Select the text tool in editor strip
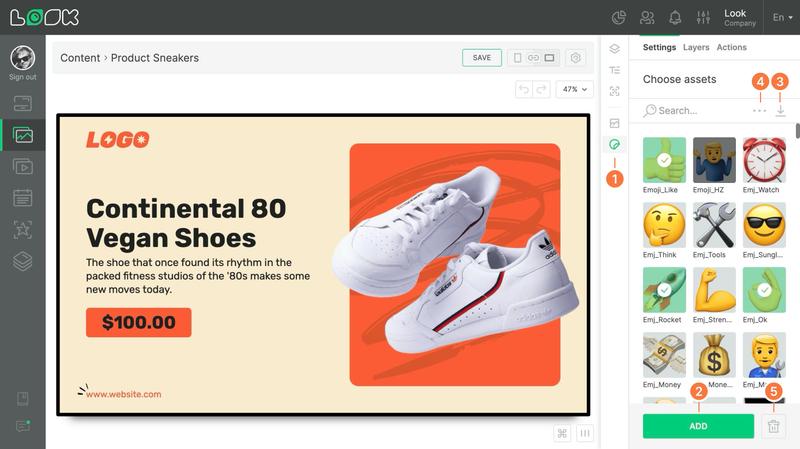Image resolution: width=800 pixels, height=449 pixels. pos(614,70)
